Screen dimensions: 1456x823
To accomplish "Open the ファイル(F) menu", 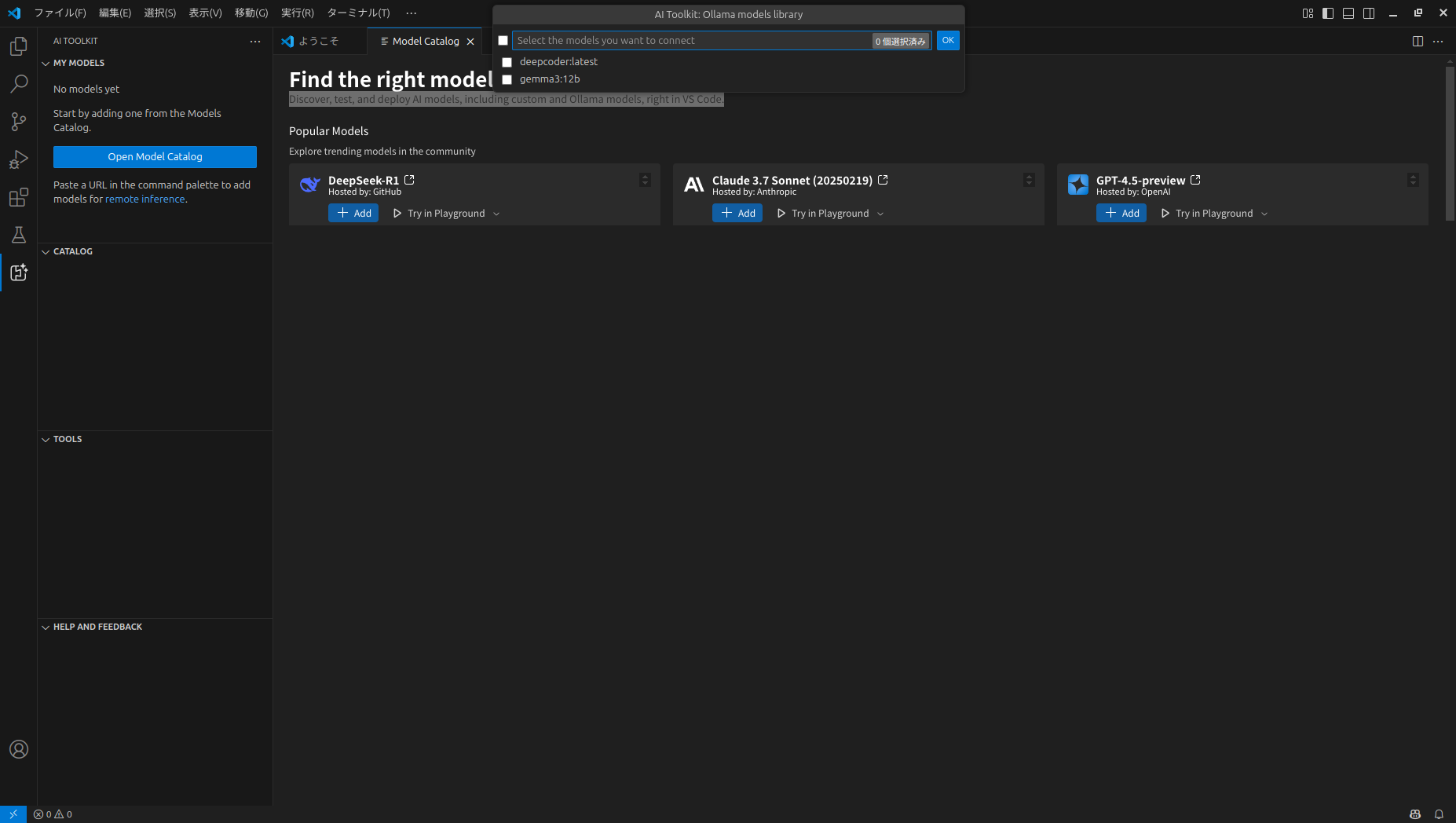I will click(60, 13).
